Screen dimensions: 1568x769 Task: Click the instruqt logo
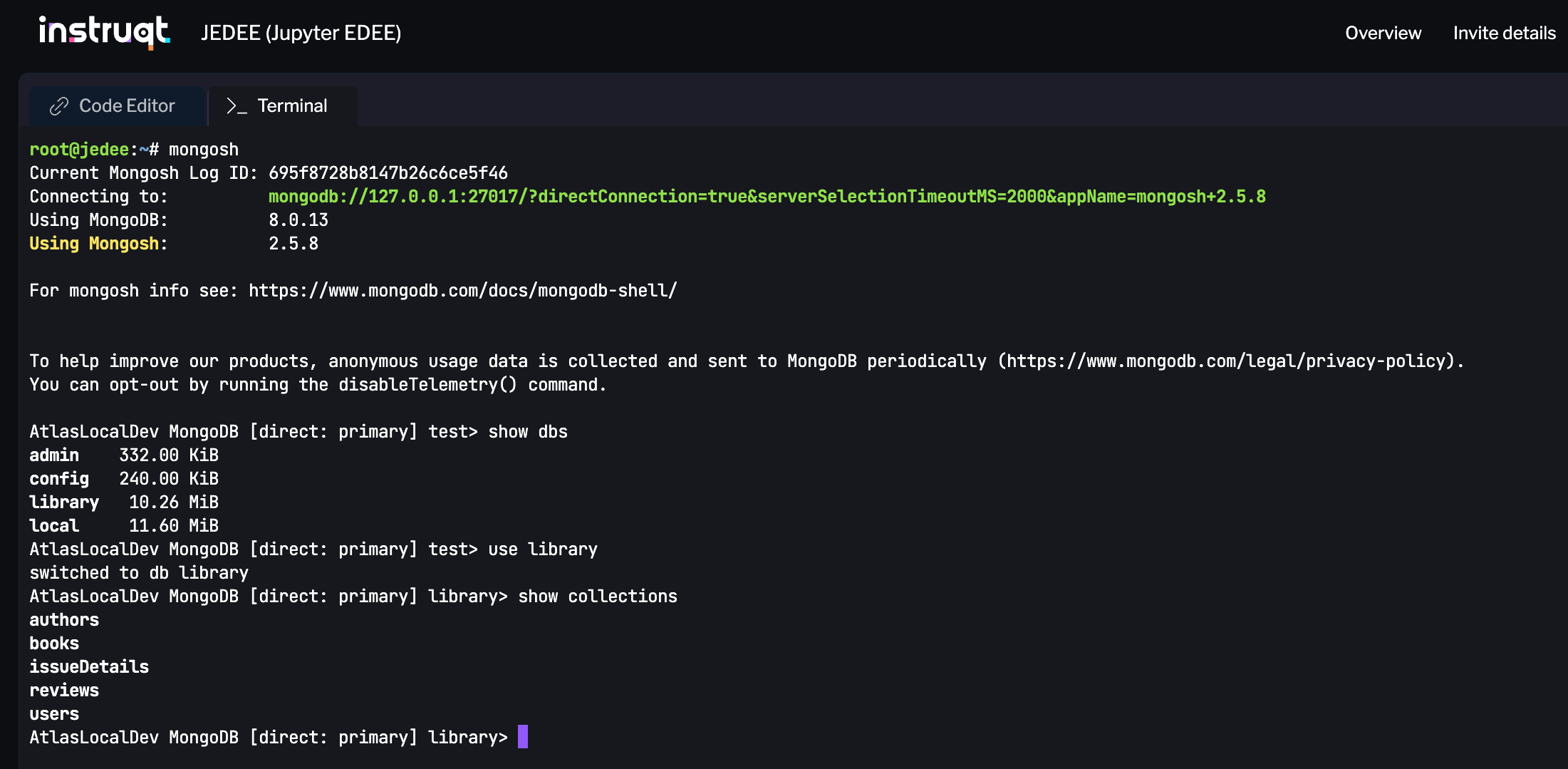[x=104, y=31]
